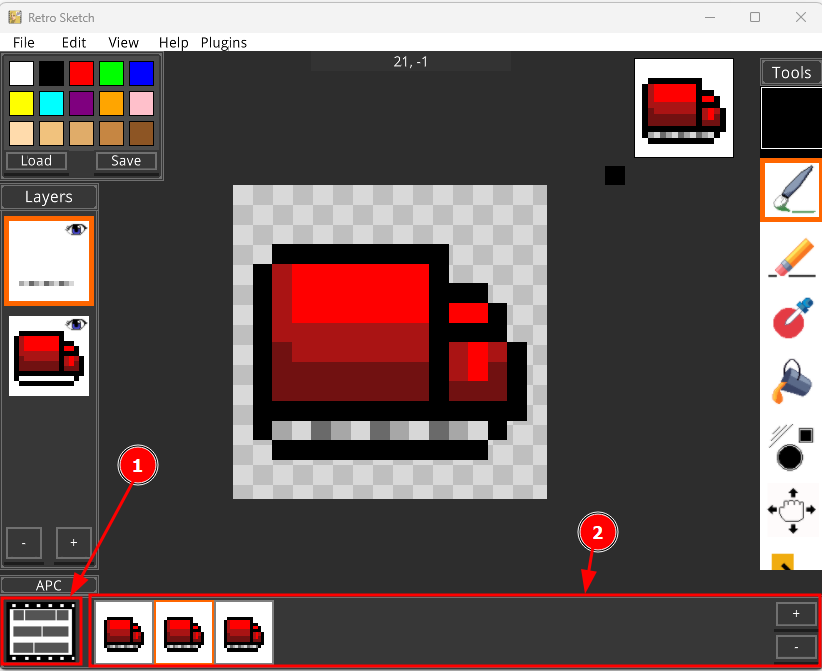Click the current color black preview box
This screenshot has height=671, width=822.
[791, 118]
